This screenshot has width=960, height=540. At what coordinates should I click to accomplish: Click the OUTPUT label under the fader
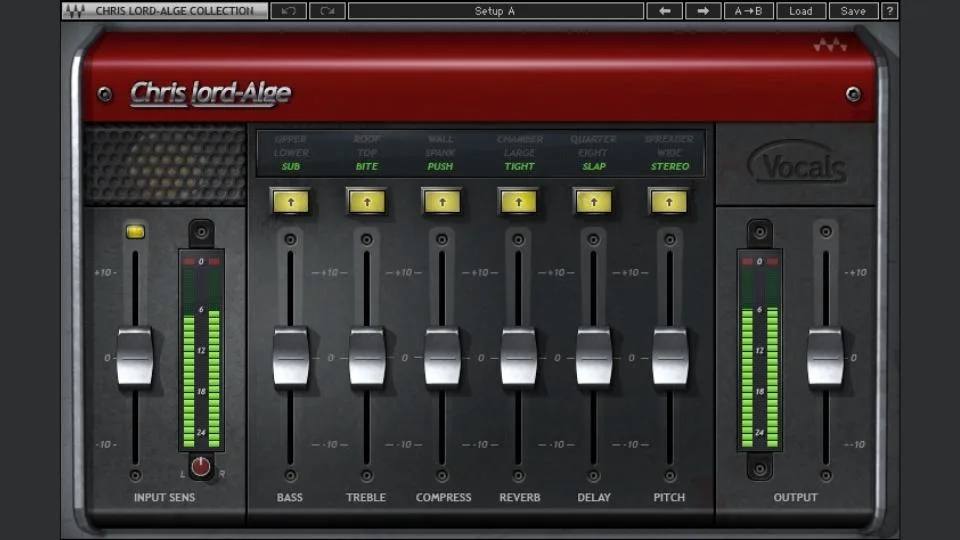click(x=795, y=497)
